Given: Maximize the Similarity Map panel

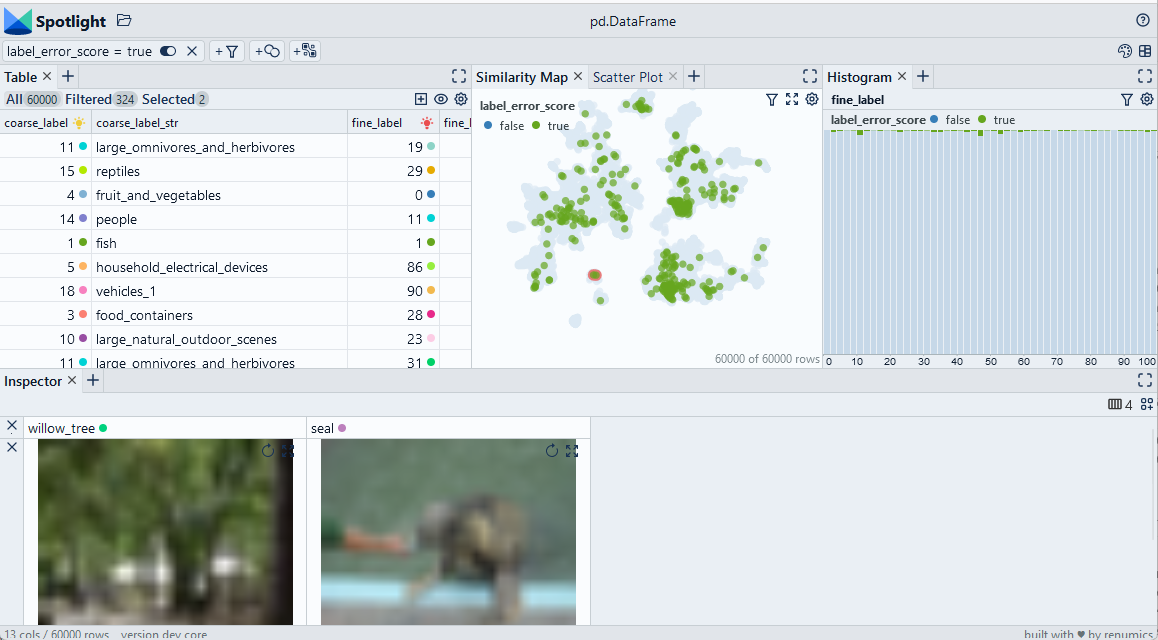Looking at the screenshot, I should point(810,76).
